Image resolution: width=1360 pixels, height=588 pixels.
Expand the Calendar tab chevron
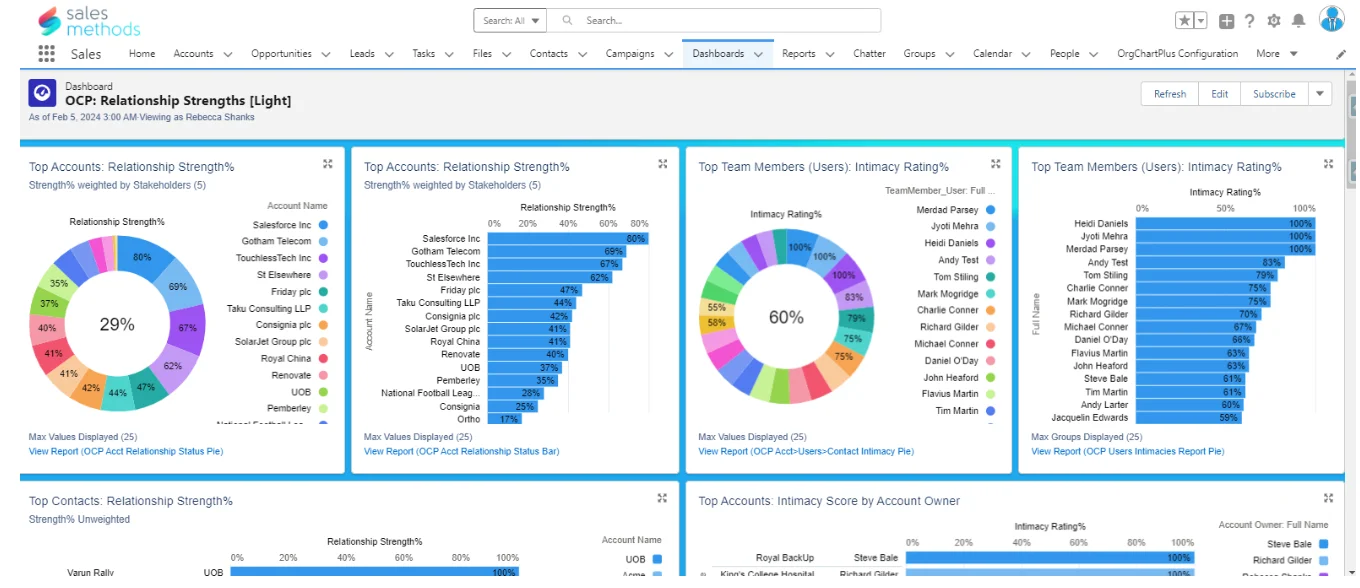1027,54
